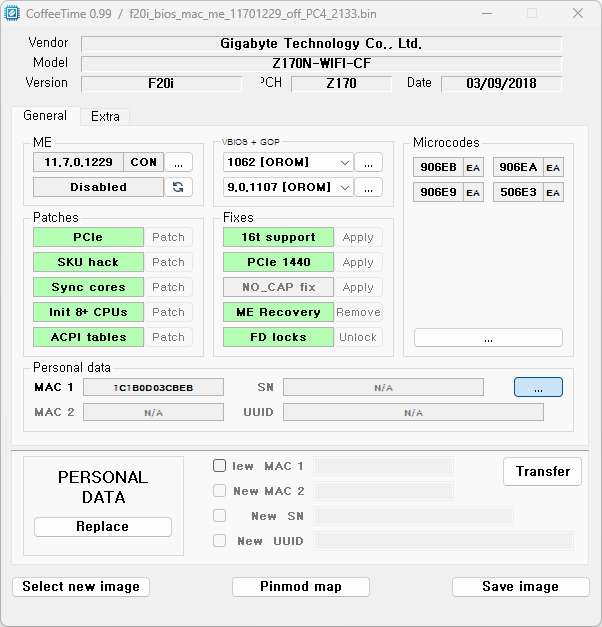Toggle the New UUID checkbox
The height and width of the screenshot is (627, 602).
coord(219,541)
